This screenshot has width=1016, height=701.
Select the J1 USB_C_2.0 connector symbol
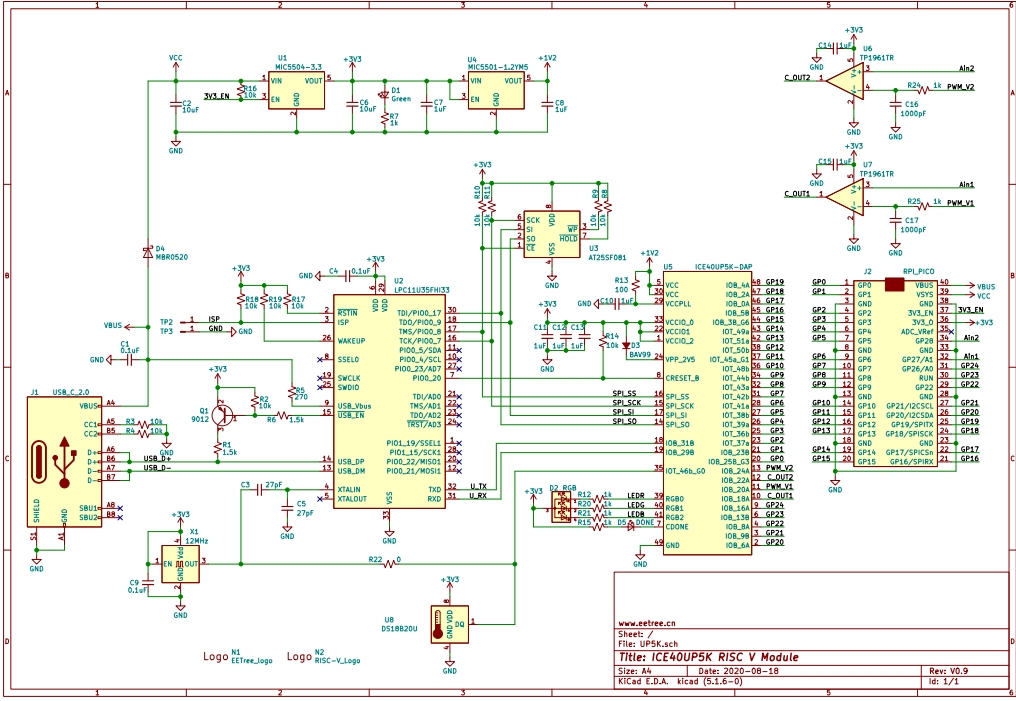click(64, 462)
